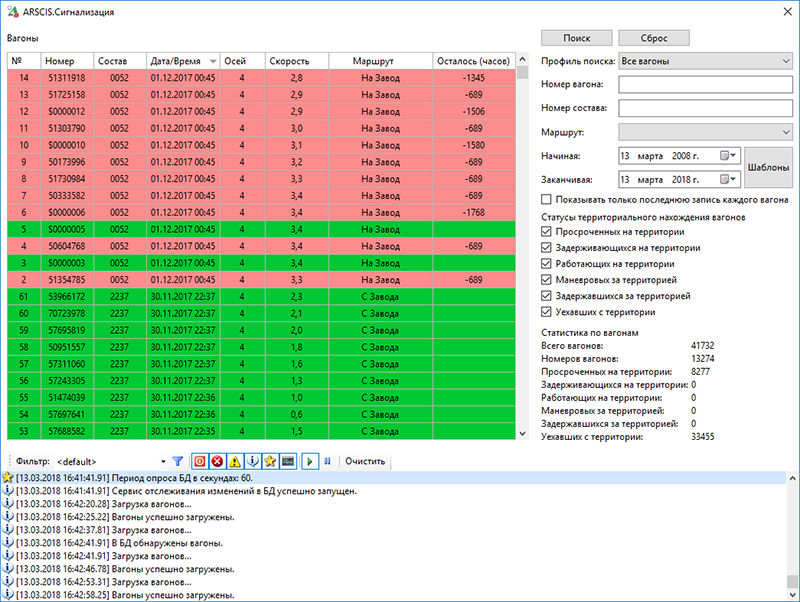800x602 pixels.
Task: Toggle the gold star log filter
Action: 270,461
